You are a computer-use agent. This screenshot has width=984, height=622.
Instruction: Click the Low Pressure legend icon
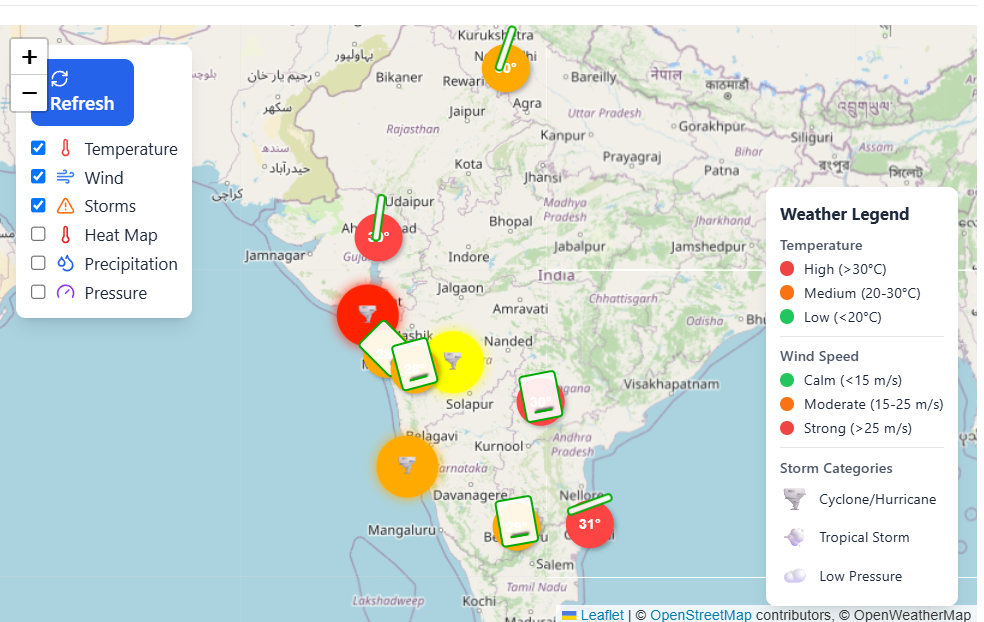tap(794, 576)
